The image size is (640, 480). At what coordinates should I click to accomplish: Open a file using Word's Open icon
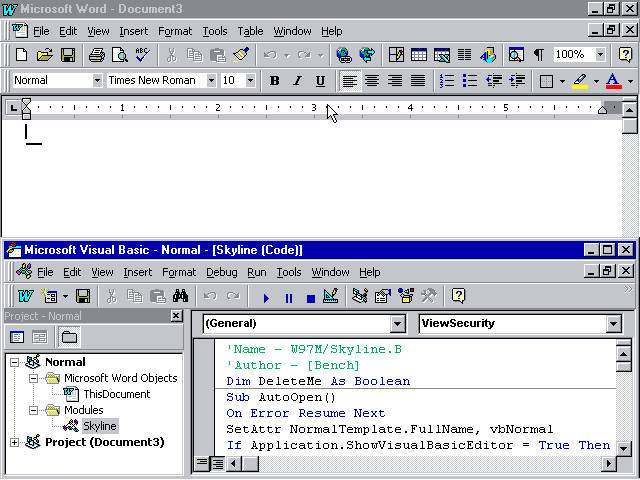44,55
